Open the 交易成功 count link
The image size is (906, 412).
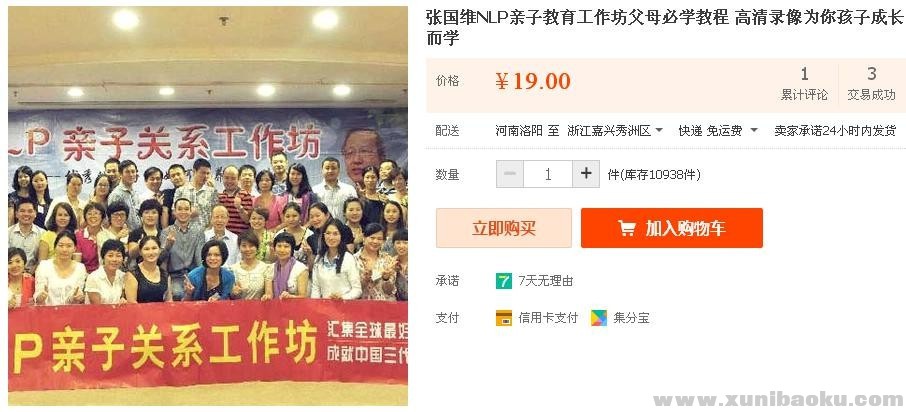pos(871,84)
